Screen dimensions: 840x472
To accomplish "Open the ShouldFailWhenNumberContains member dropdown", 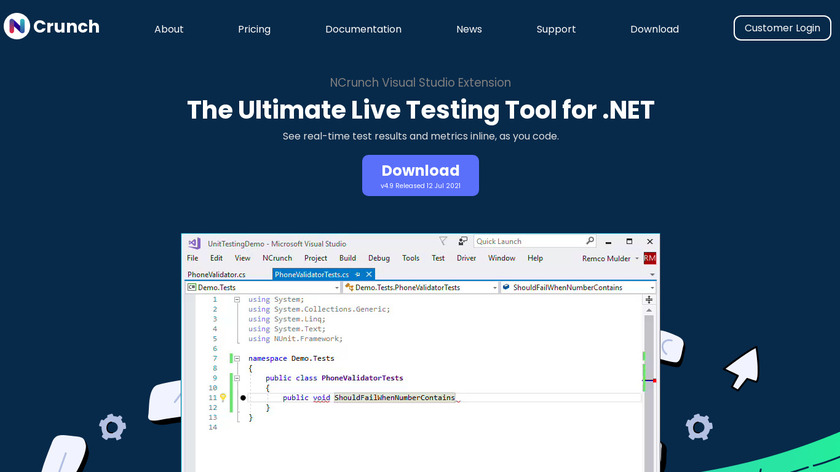I will 578,288.
